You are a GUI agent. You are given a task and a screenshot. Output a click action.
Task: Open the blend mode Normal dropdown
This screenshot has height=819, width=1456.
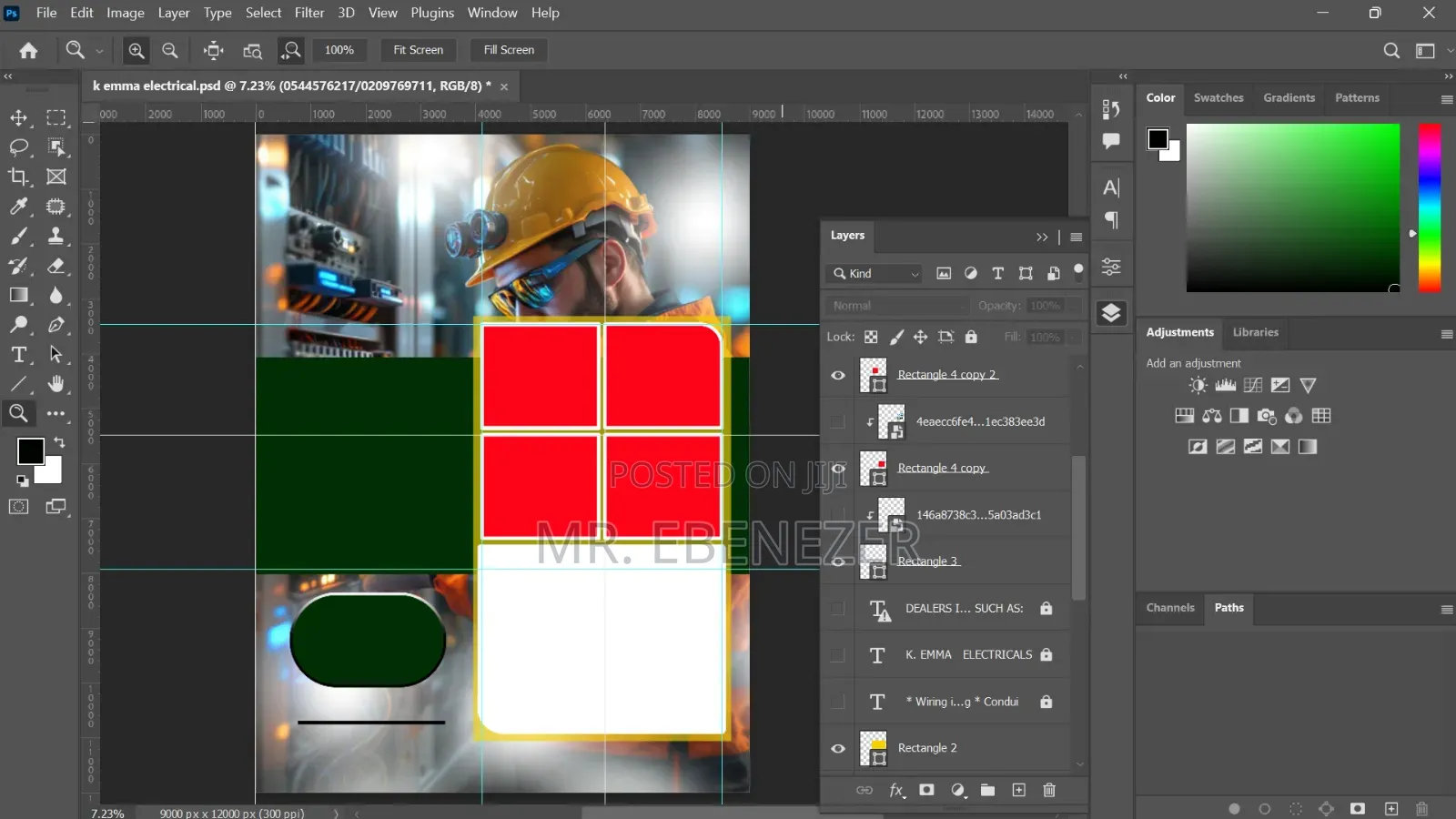pyautogui.click(x=896, y=306)
